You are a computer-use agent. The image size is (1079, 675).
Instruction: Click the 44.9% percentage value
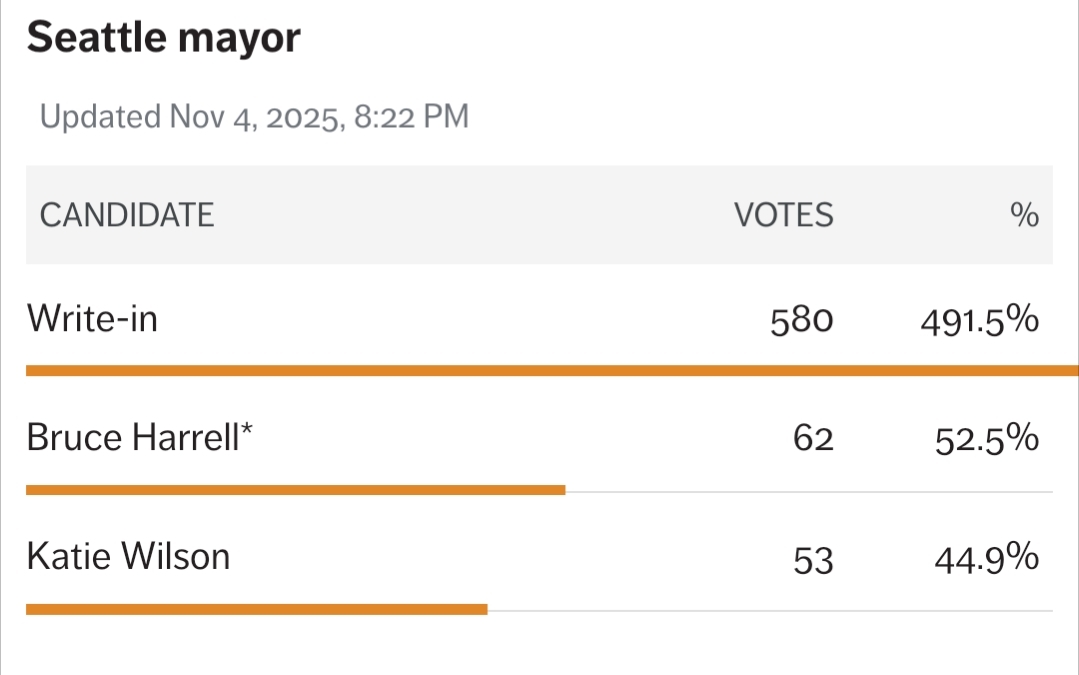click(987, 559)
